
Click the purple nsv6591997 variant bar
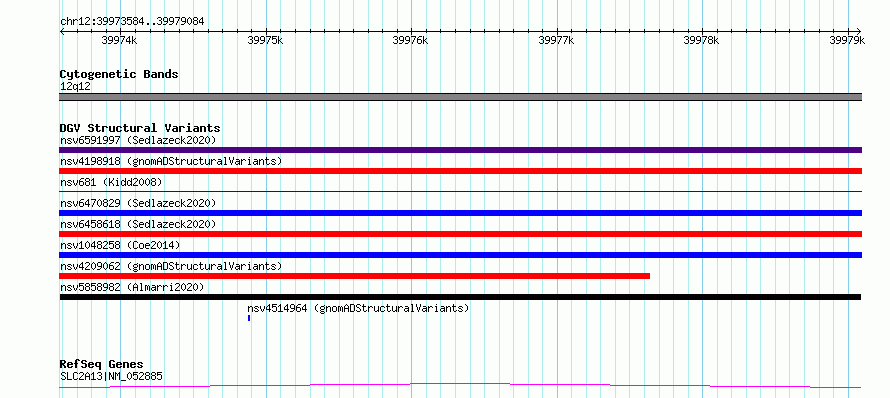(460, 150)
